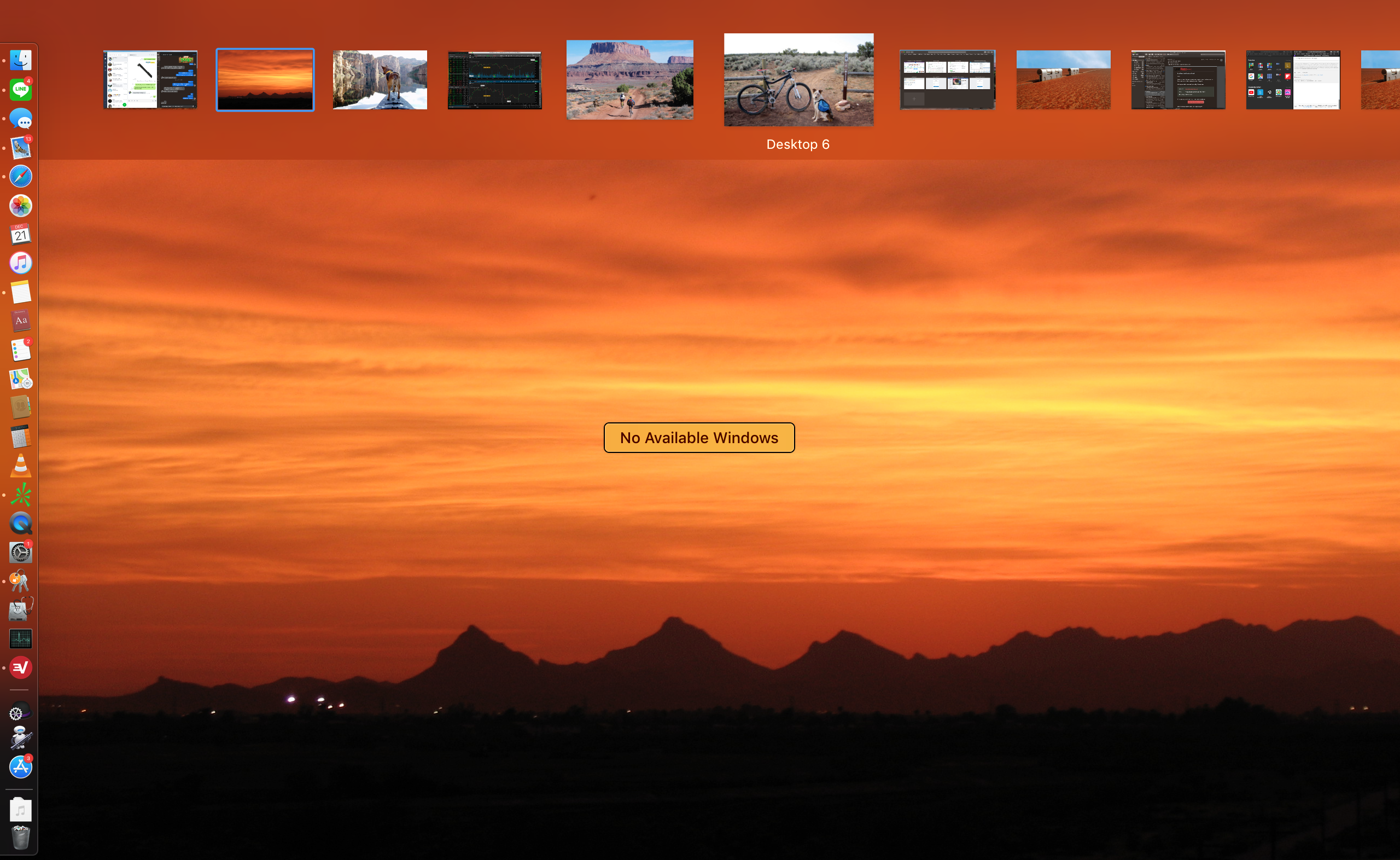The height and width of the screenshot is (860, 1400).
Task: Open Calendar showing Dec 21
Action: [x=20, y=234]
